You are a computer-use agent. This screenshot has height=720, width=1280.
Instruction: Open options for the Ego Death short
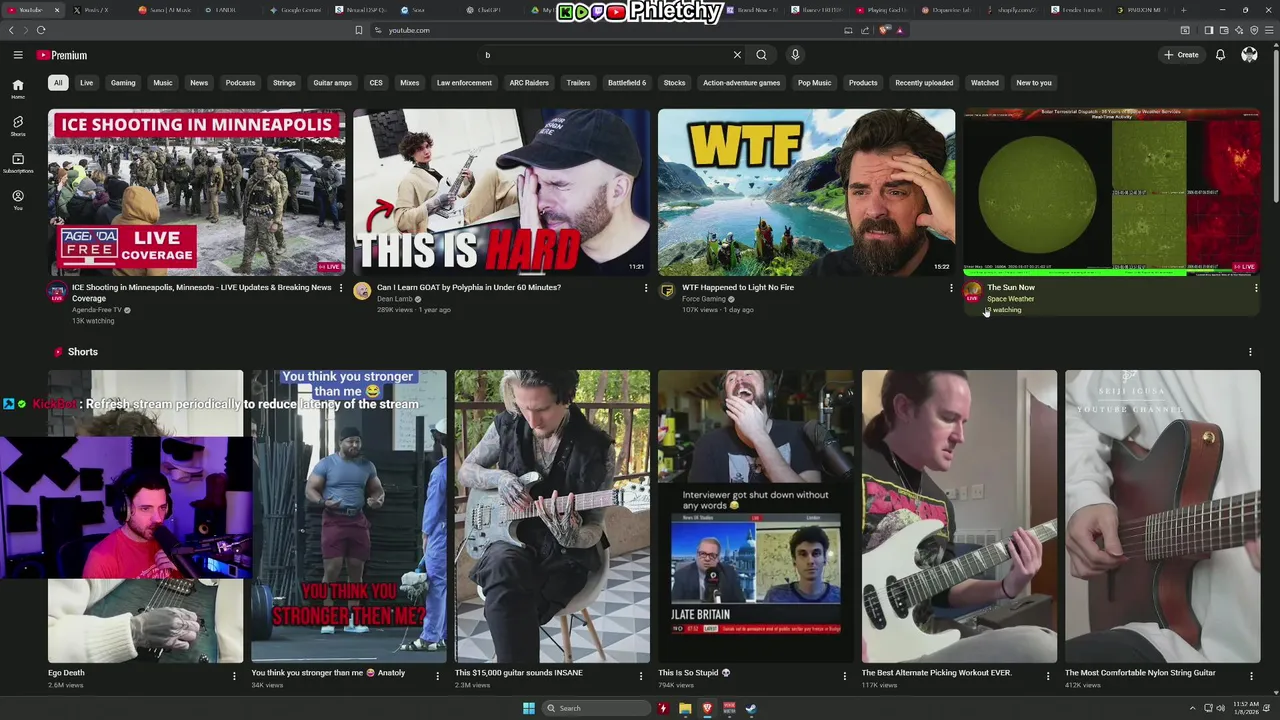pyautogui.click(x=234, y=676)
